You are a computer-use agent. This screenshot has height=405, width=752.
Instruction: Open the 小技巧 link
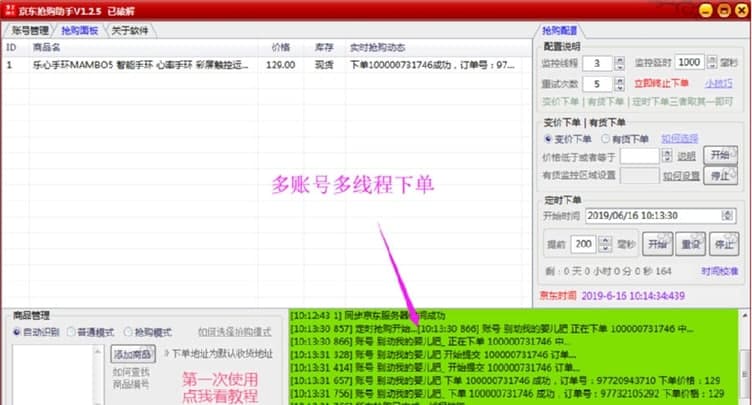[x=718, y=83]
